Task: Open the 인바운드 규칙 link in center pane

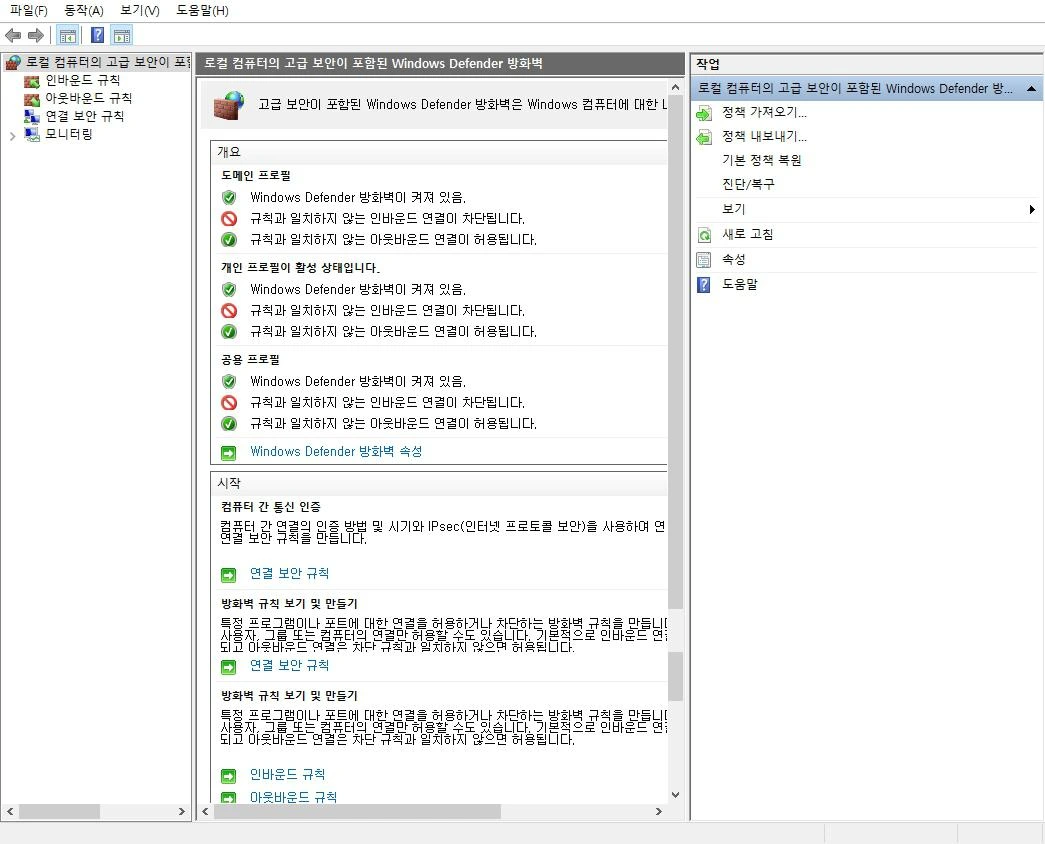Action: click(x=287, y=775)
